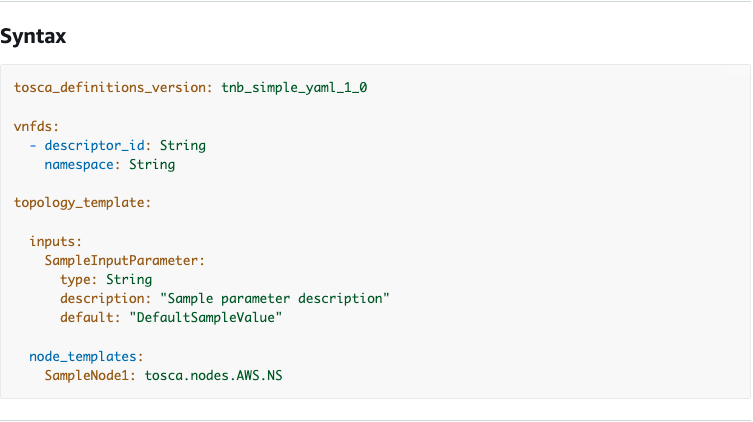Image resolution: width=753 pixels, height=422 pixels.
Task: Click the String value after namespace
Action: 152,165
